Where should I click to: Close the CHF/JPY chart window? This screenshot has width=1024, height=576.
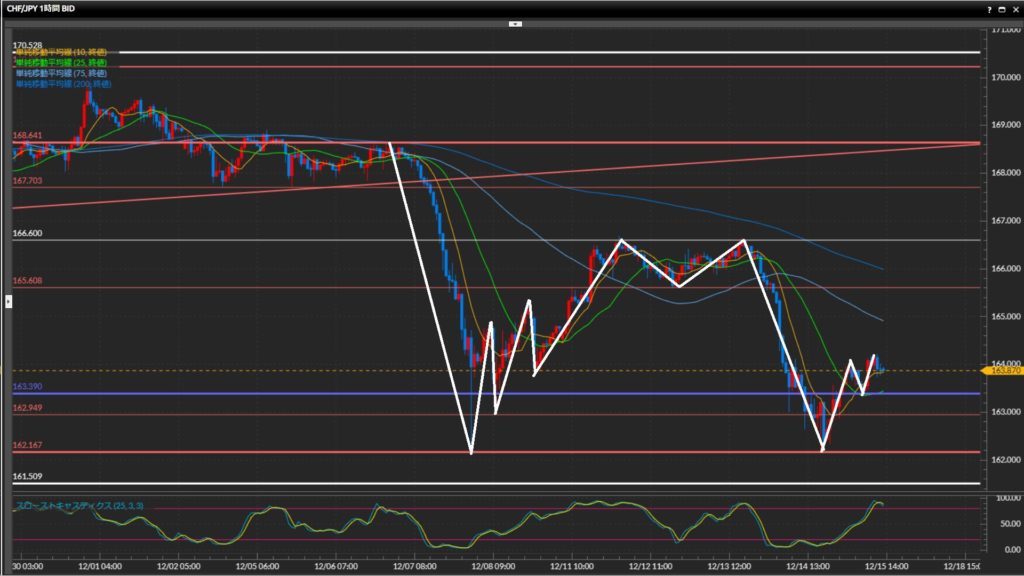1014,9
